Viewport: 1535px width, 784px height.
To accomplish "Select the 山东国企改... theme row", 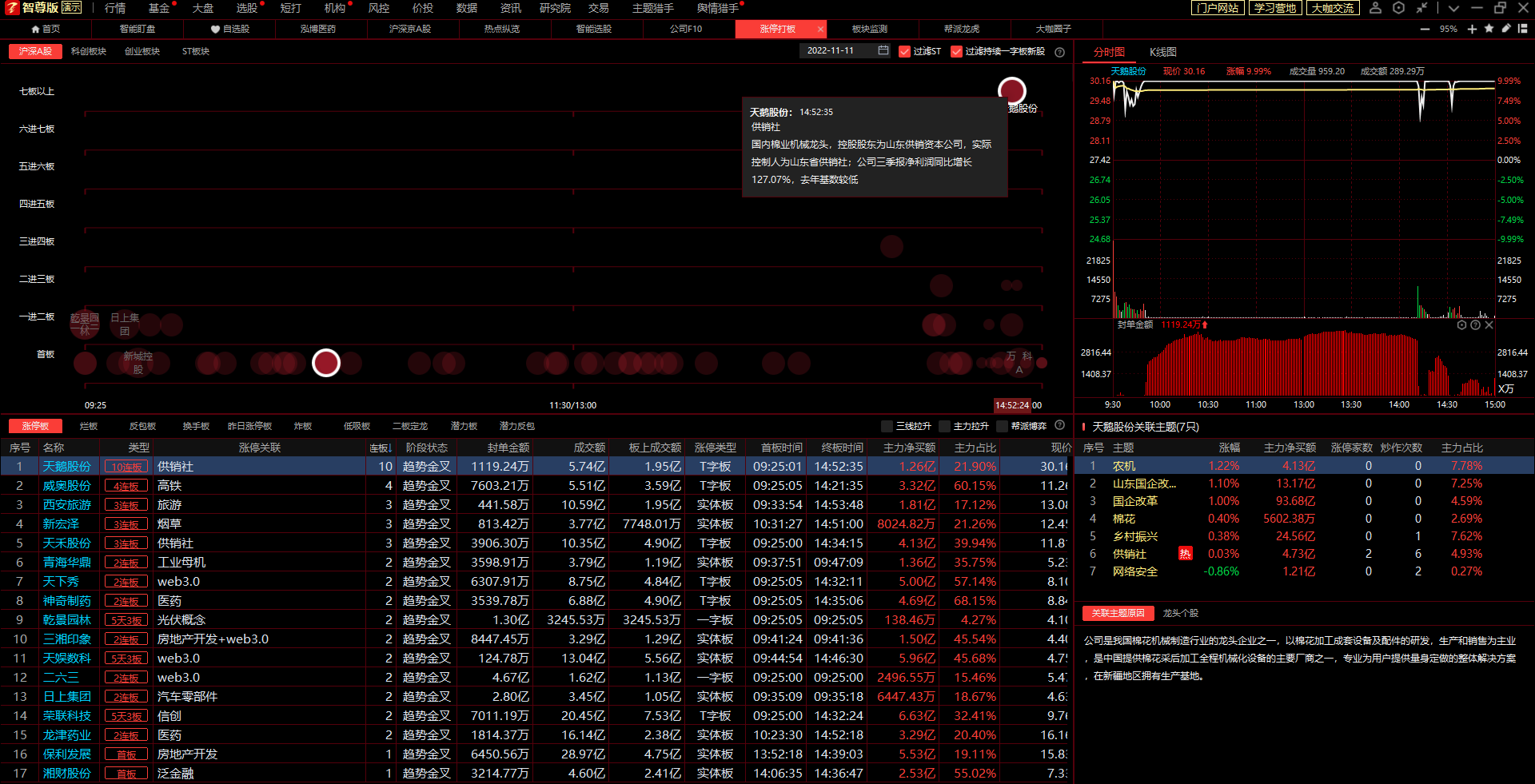I will (x=1304, y=484).
